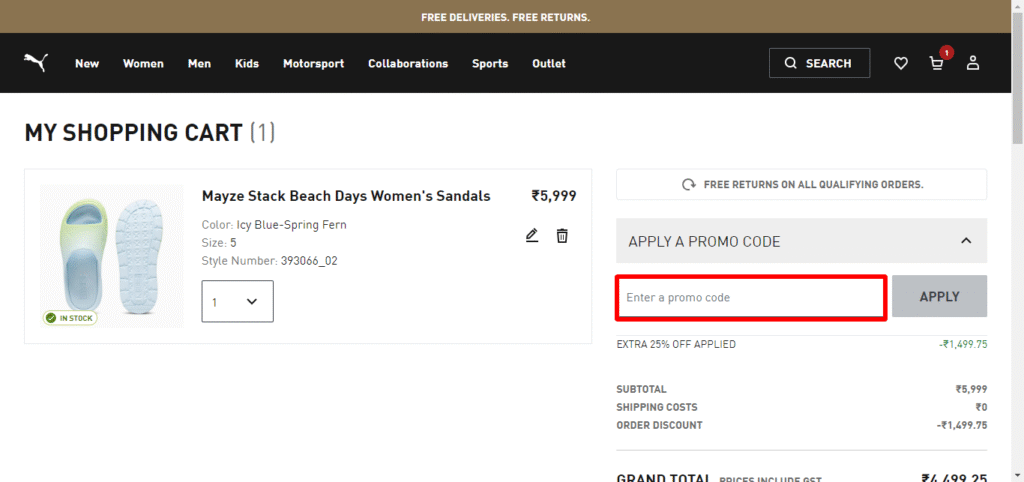
Task: Click the search magnifier icon
Action: (791, 63)
